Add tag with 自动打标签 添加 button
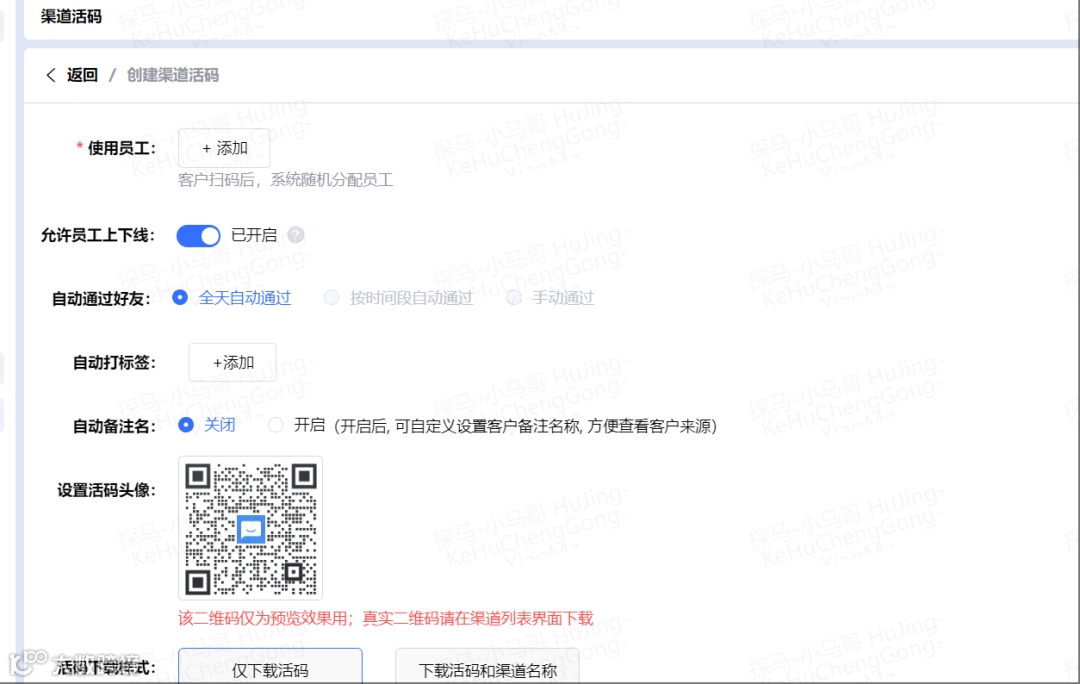 click(x=233, y=362)
